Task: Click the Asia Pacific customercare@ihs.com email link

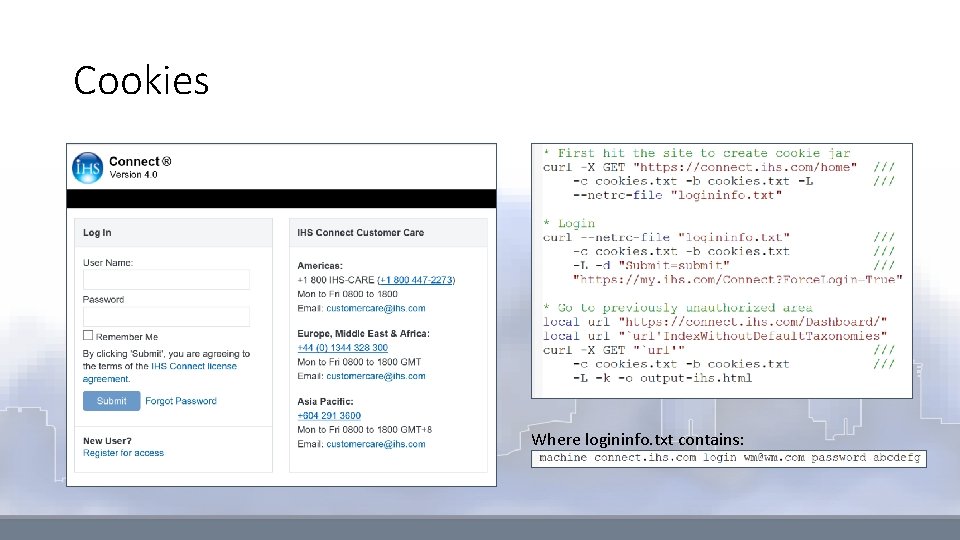Action: (375, 444)
